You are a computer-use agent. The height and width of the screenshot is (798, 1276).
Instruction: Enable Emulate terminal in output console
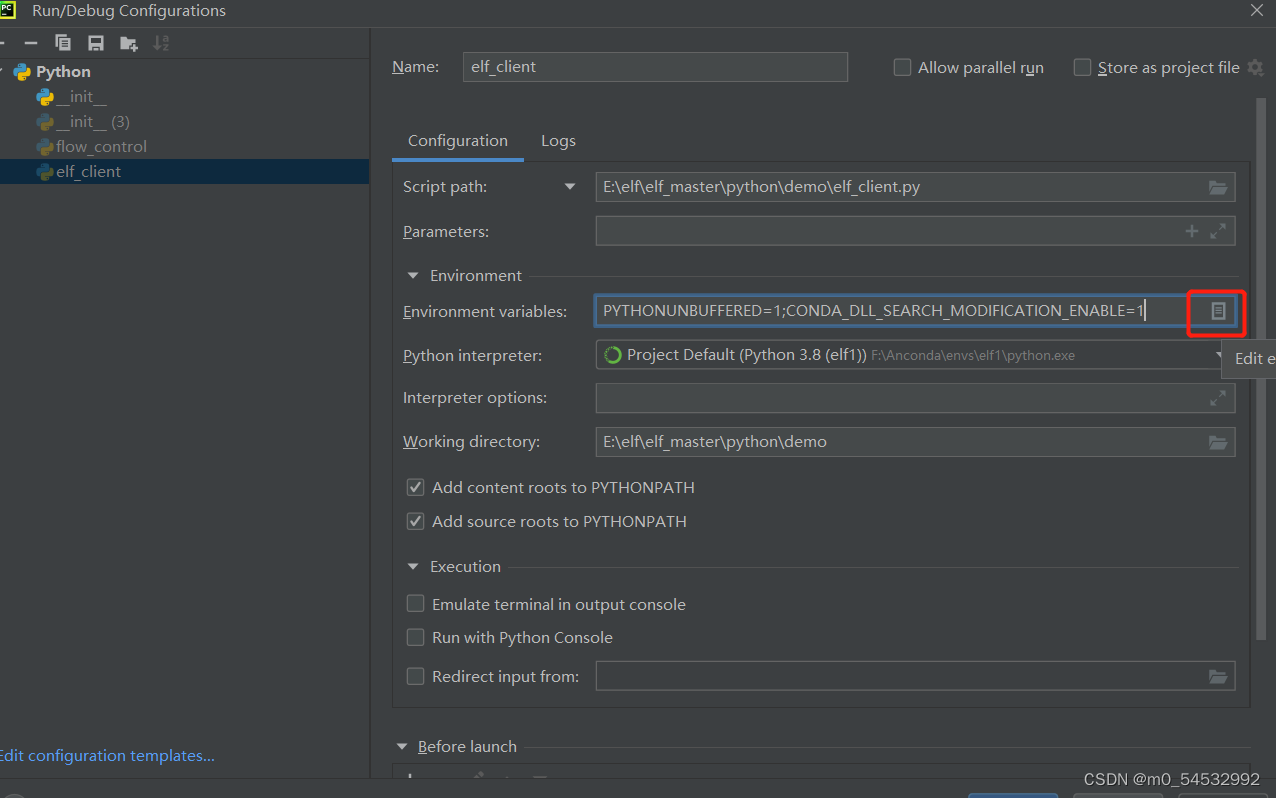[x=415, y=604]
